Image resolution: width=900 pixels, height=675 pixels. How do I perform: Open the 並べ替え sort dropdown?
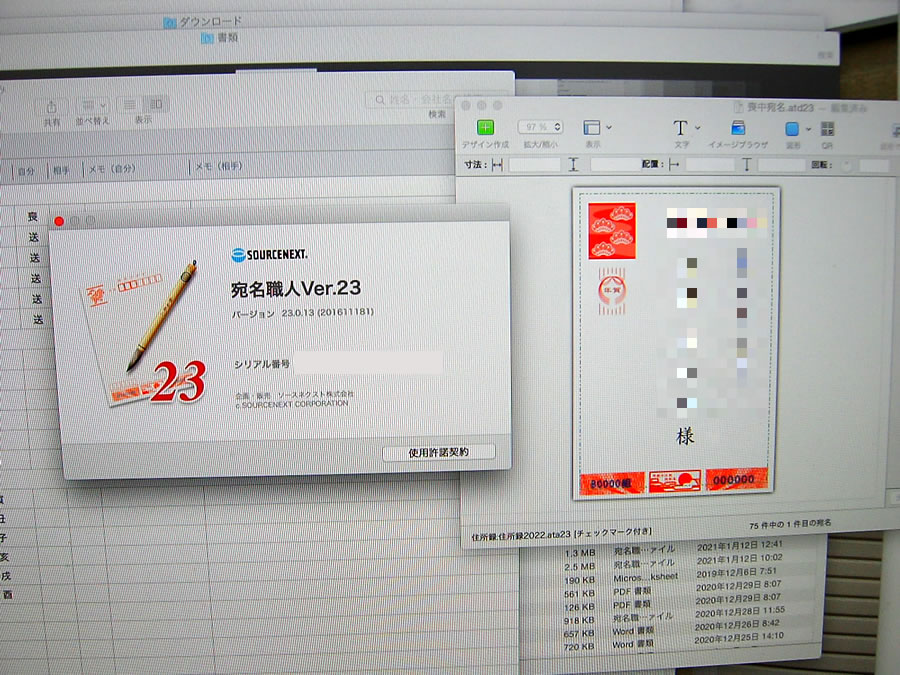93,106
